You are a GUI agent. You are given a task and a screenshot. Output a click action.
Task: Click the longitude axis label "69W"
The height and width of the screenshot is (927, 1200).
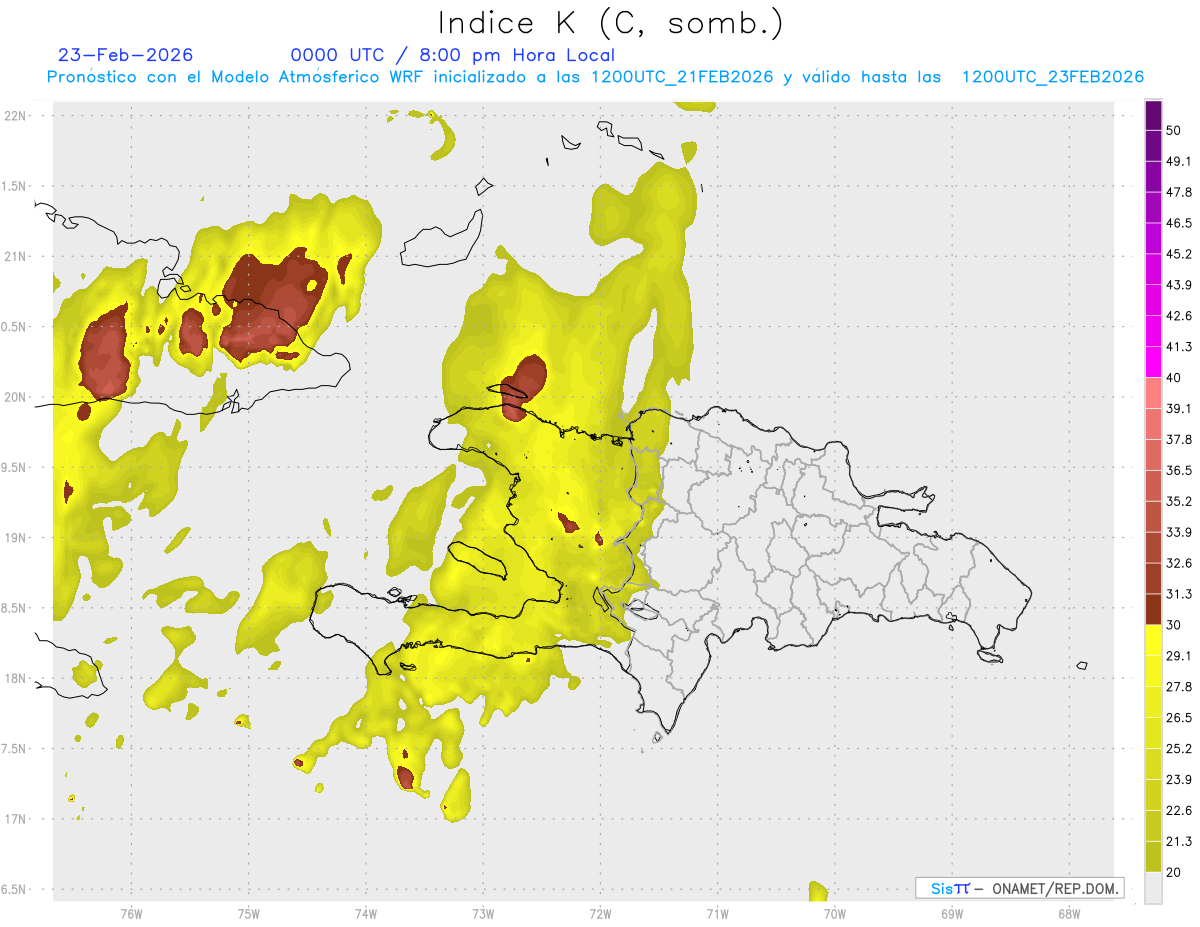(952, 913)
